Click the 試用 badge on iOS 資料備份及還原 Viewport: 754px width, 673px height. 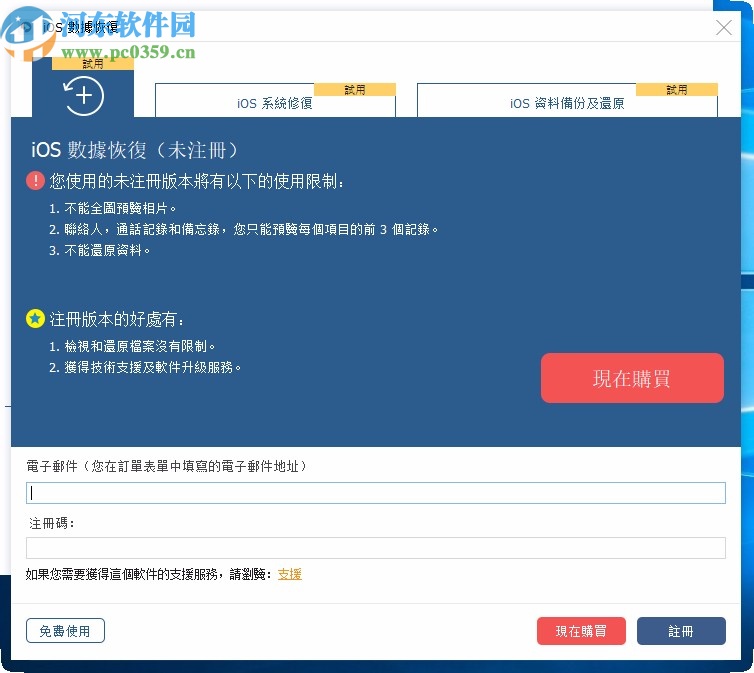click(x=677, y=89)
